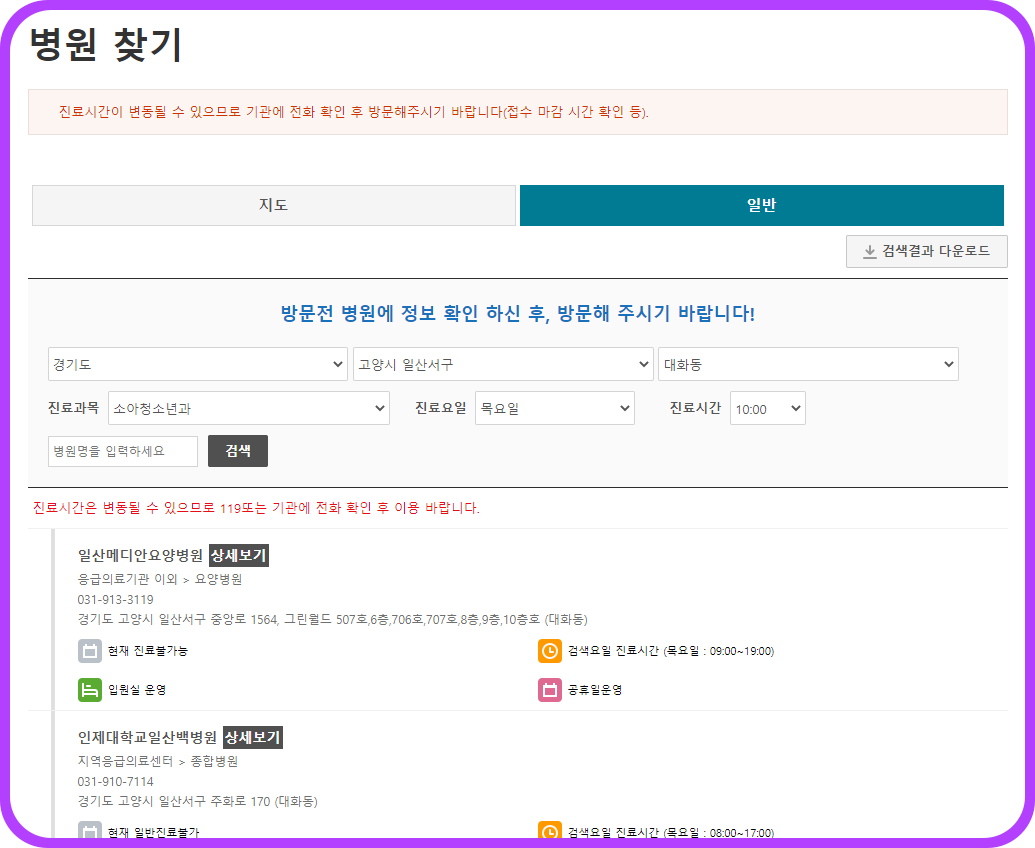This screenshot has width=1035, height=848.
Task: Click the notice about 접수 마감 시간 확인
Action: pos(354,112)
